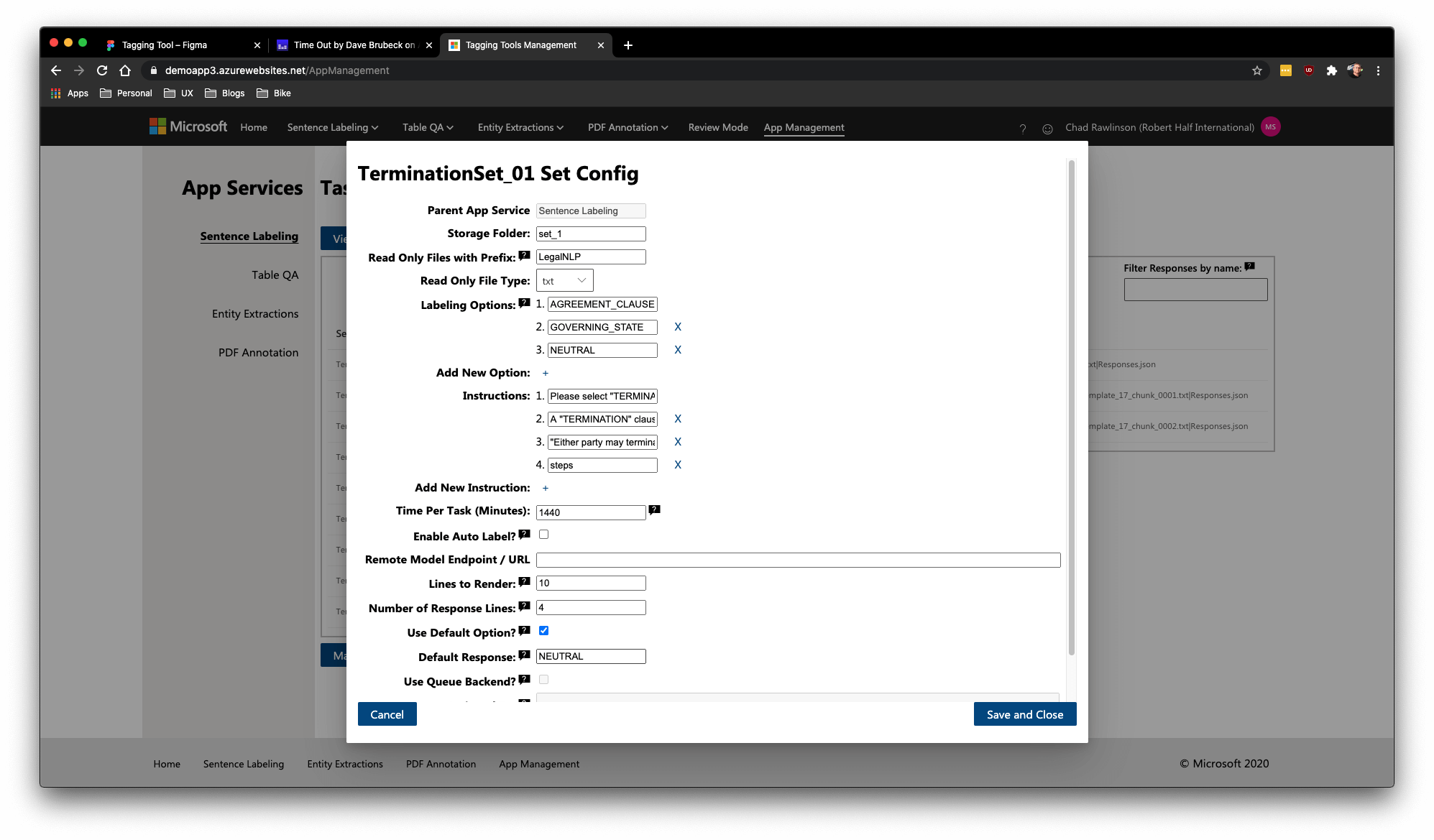Click help icon for Read Only Files Prefix
This screenshot has height=840, width=1434.
(x=524, y=255)
